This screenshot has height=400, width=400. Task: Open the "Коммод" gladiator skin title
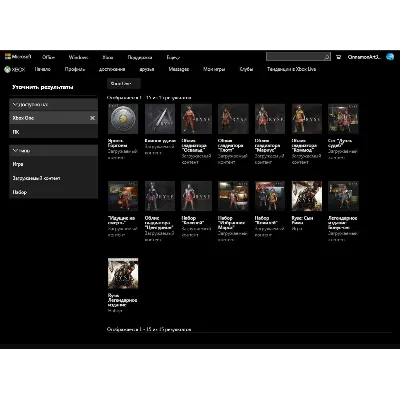[304, 145]
